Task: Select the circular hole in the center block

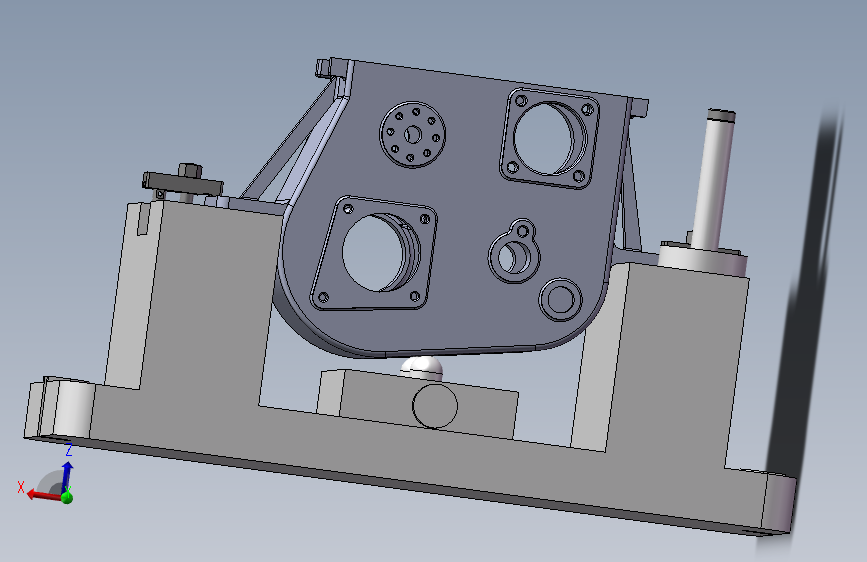Action: click(435, 406)
